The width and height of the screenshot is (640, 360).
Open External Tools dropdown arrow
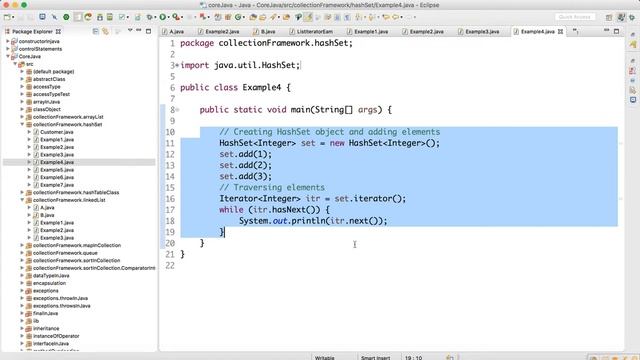[181, 17]
